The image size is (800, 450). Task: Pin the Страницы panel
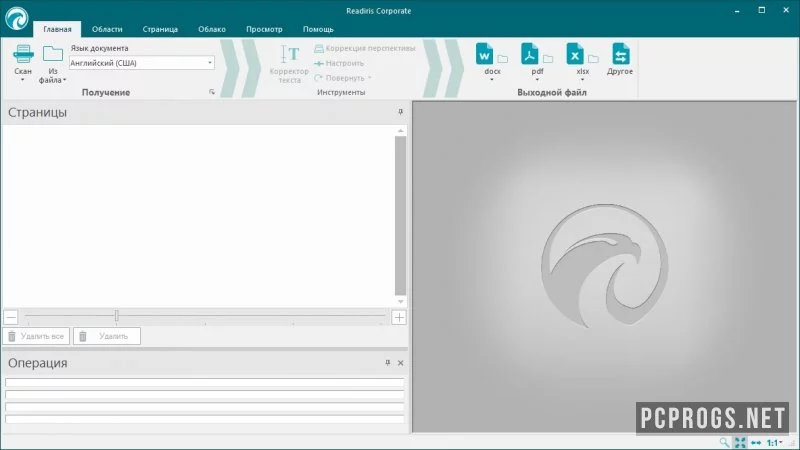tap(401, 112)
